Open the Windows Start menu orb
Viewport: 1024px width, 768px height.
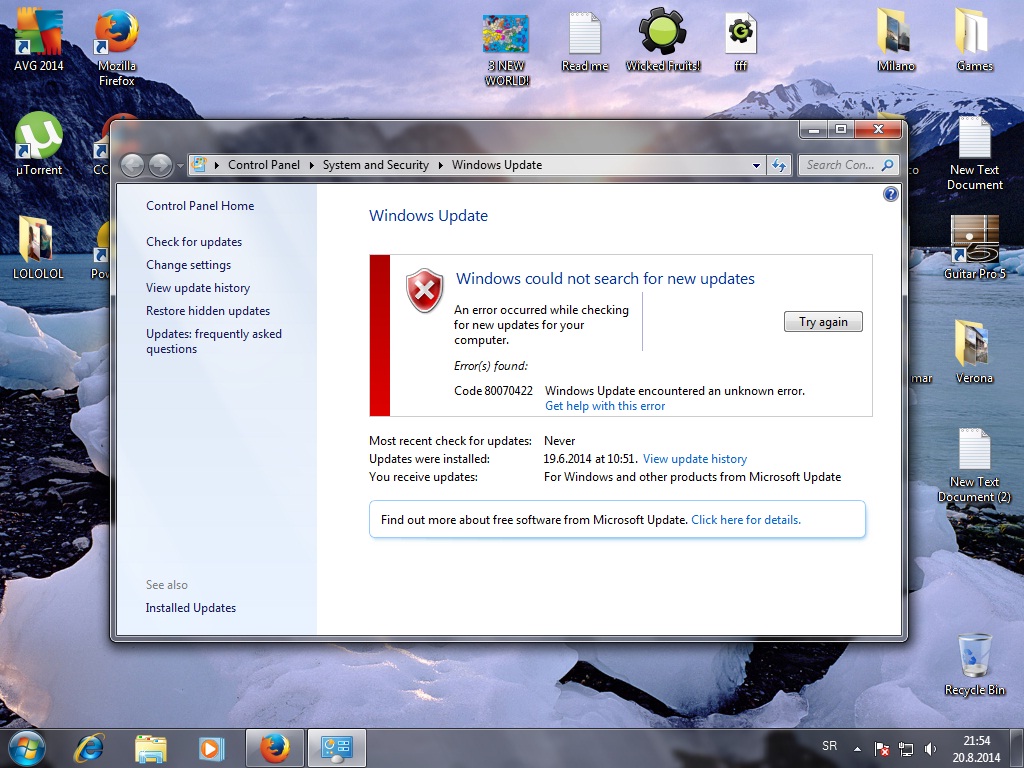coord(27,748)
